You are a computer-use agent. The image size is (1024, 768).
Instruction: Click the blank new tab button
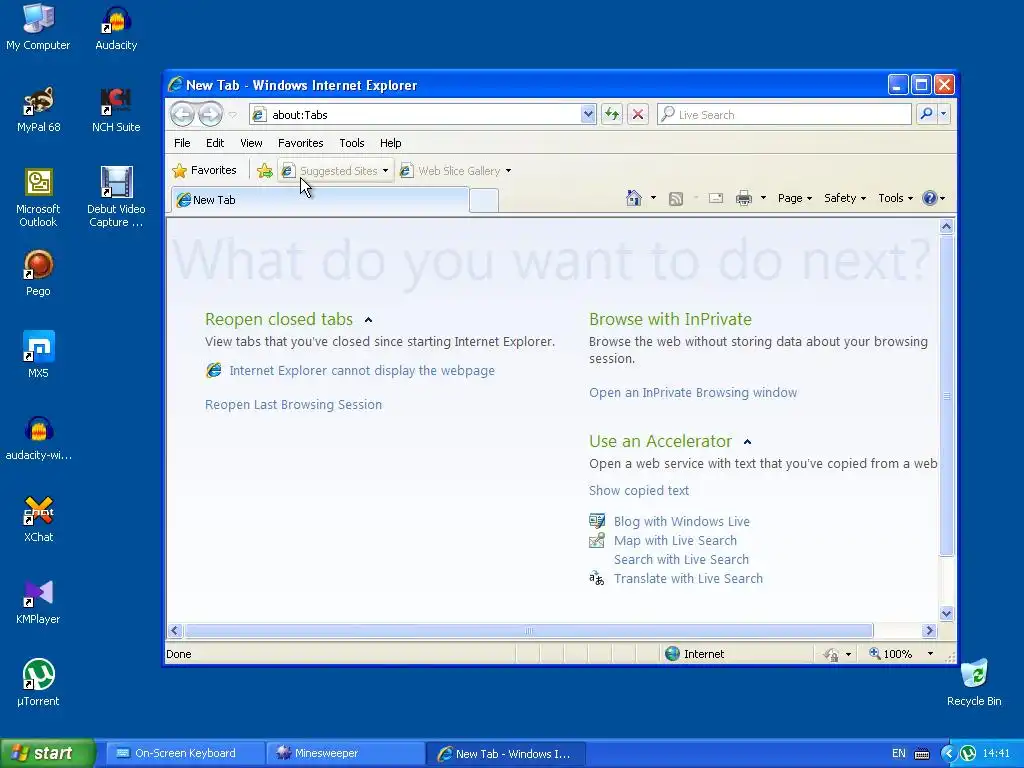pyautogui.click(x=484, y=200)
